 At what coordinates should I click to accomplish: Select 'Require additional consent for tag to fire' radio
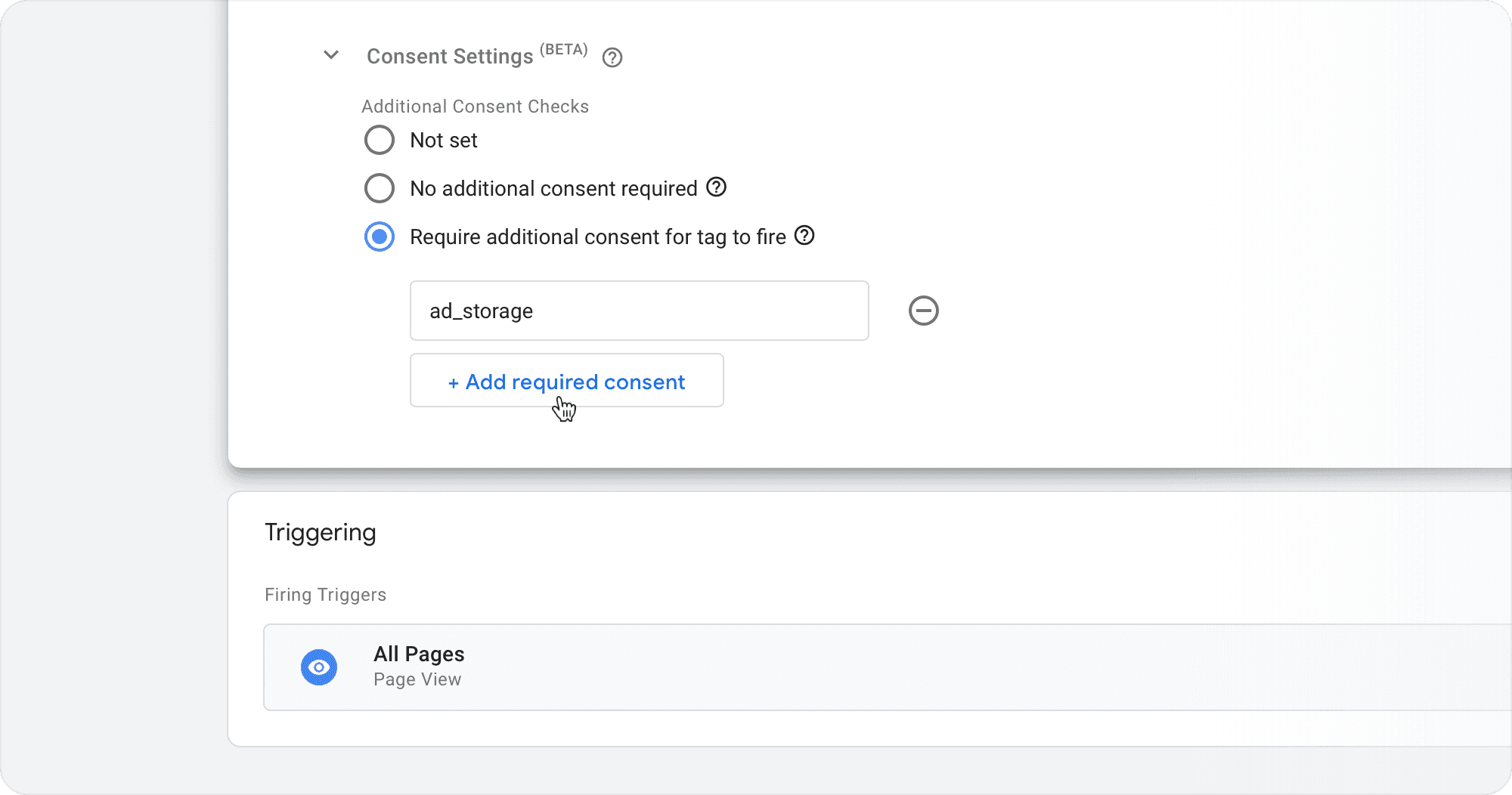coord(380,237)
